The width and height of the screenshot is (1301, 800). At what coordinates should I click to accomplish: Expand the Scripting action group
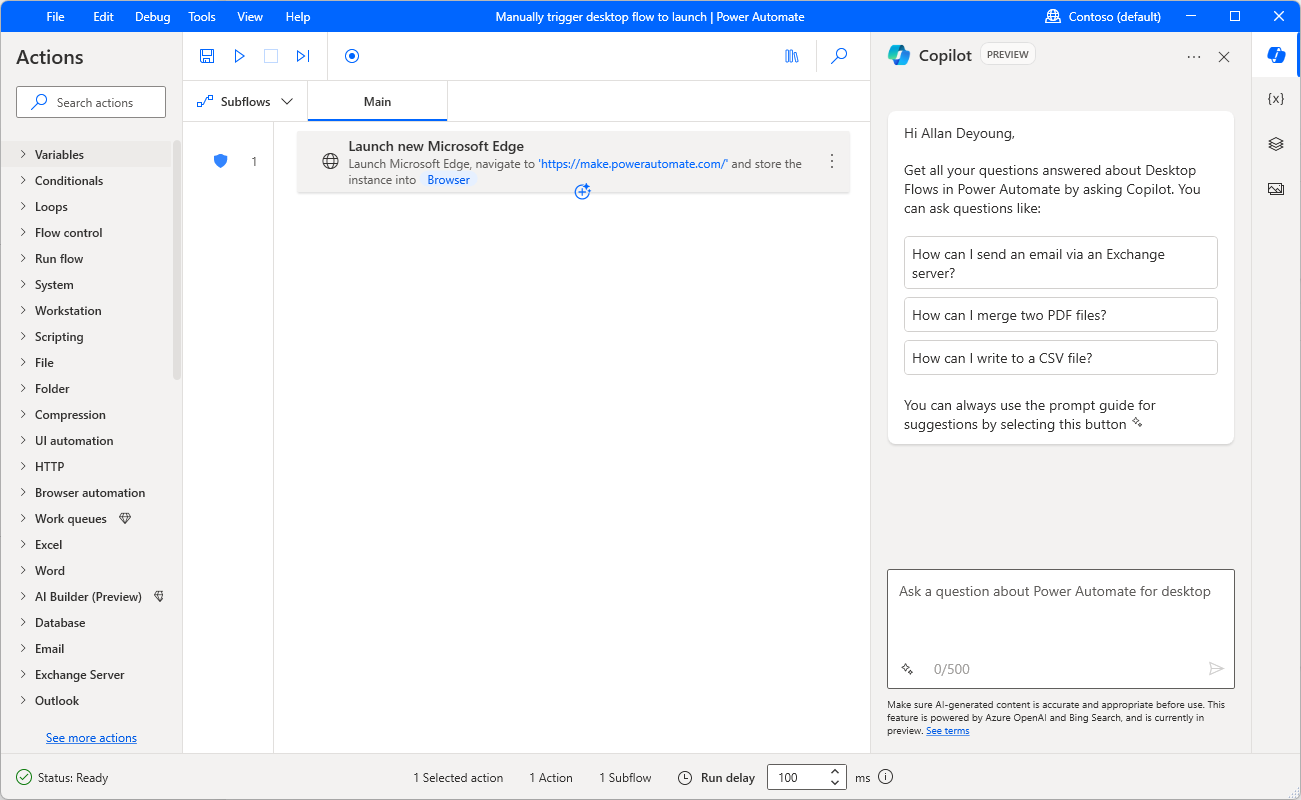click(23, 336)
